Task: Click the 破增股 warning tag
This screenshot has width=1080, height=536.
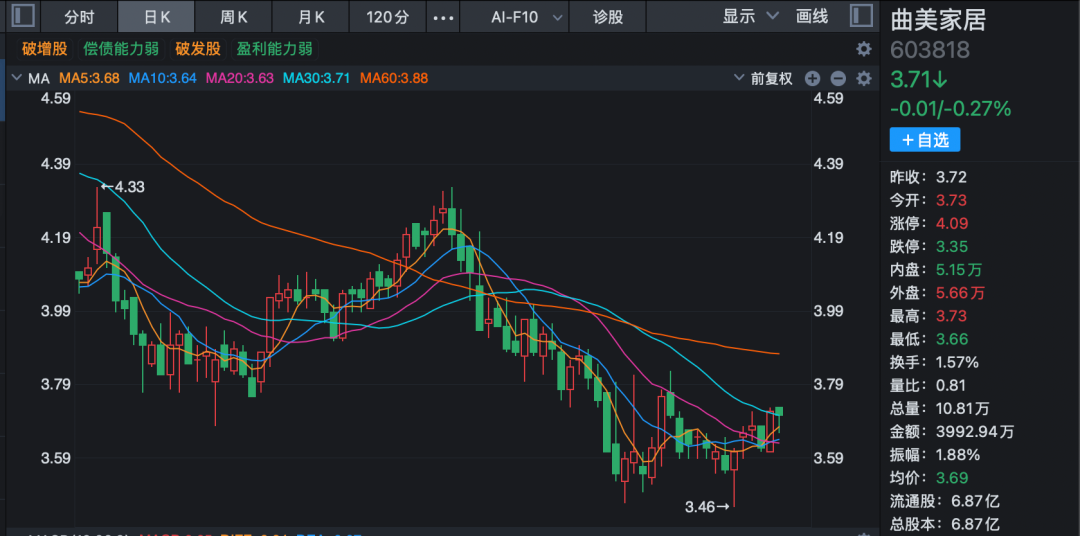Action: point(44,49)
